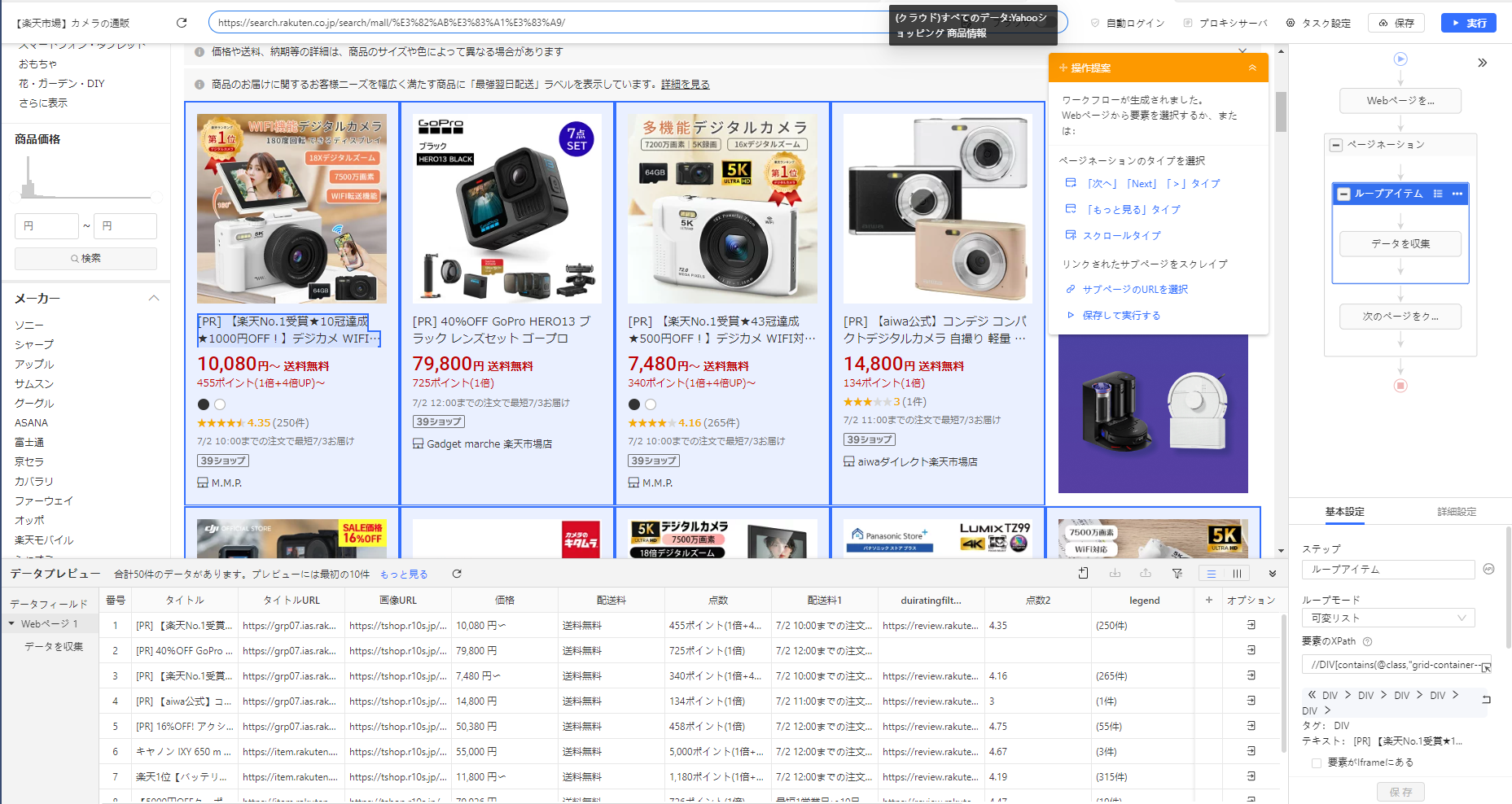This screenshot has width=1512, height=804.
Task: Click the もっと見る link in the data preview header
Action: click(x=404, y=575)
